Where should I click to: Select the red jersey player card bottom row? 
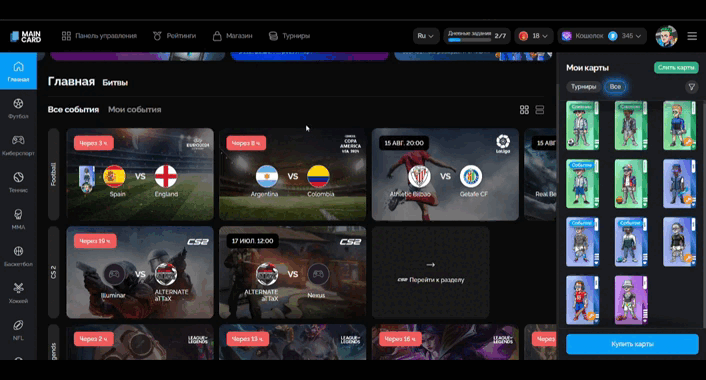pos(582,300)
